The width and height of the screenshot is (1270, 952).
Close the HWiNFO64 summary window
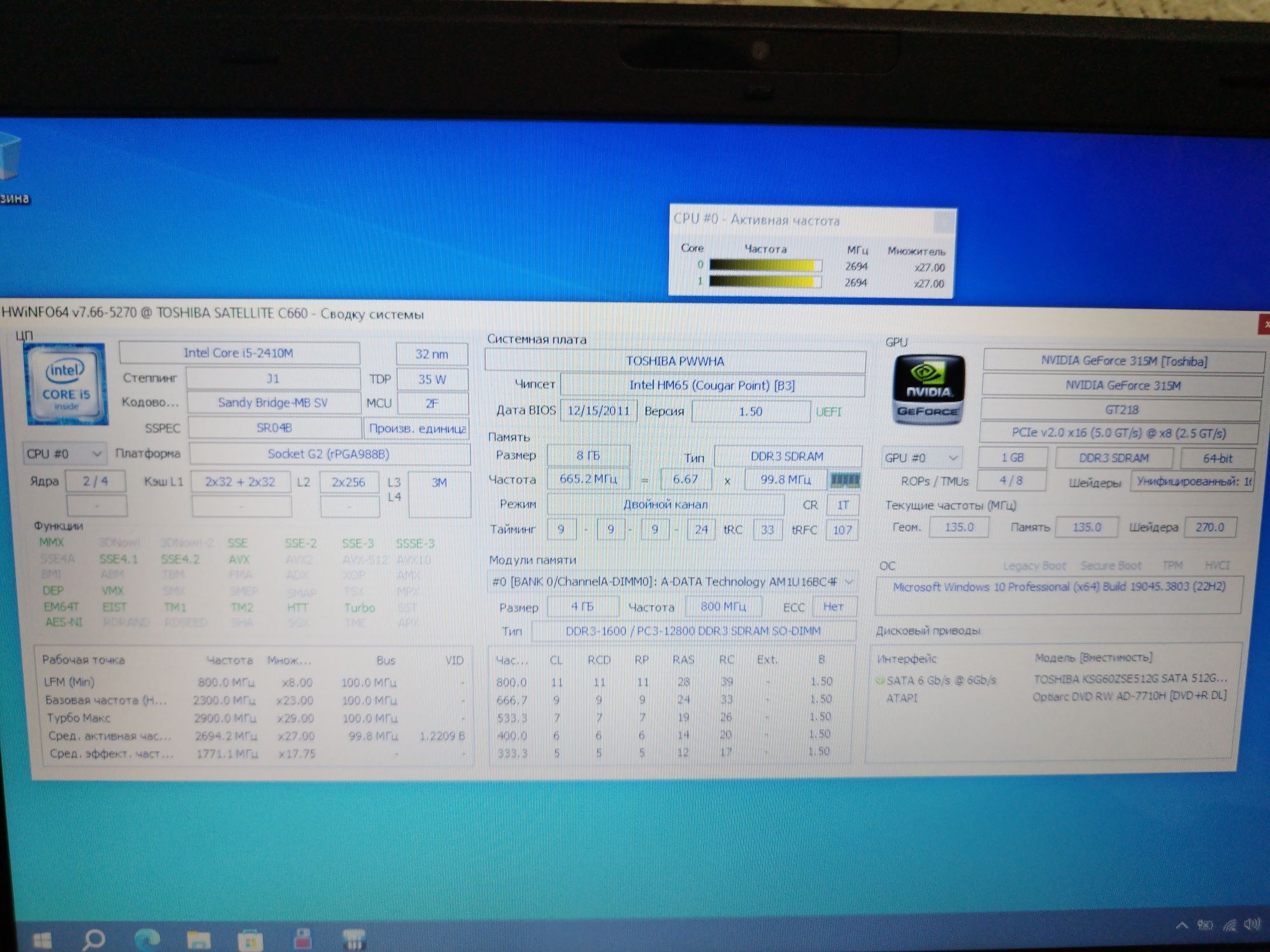pyautogui.click(x=1264, y=324)
